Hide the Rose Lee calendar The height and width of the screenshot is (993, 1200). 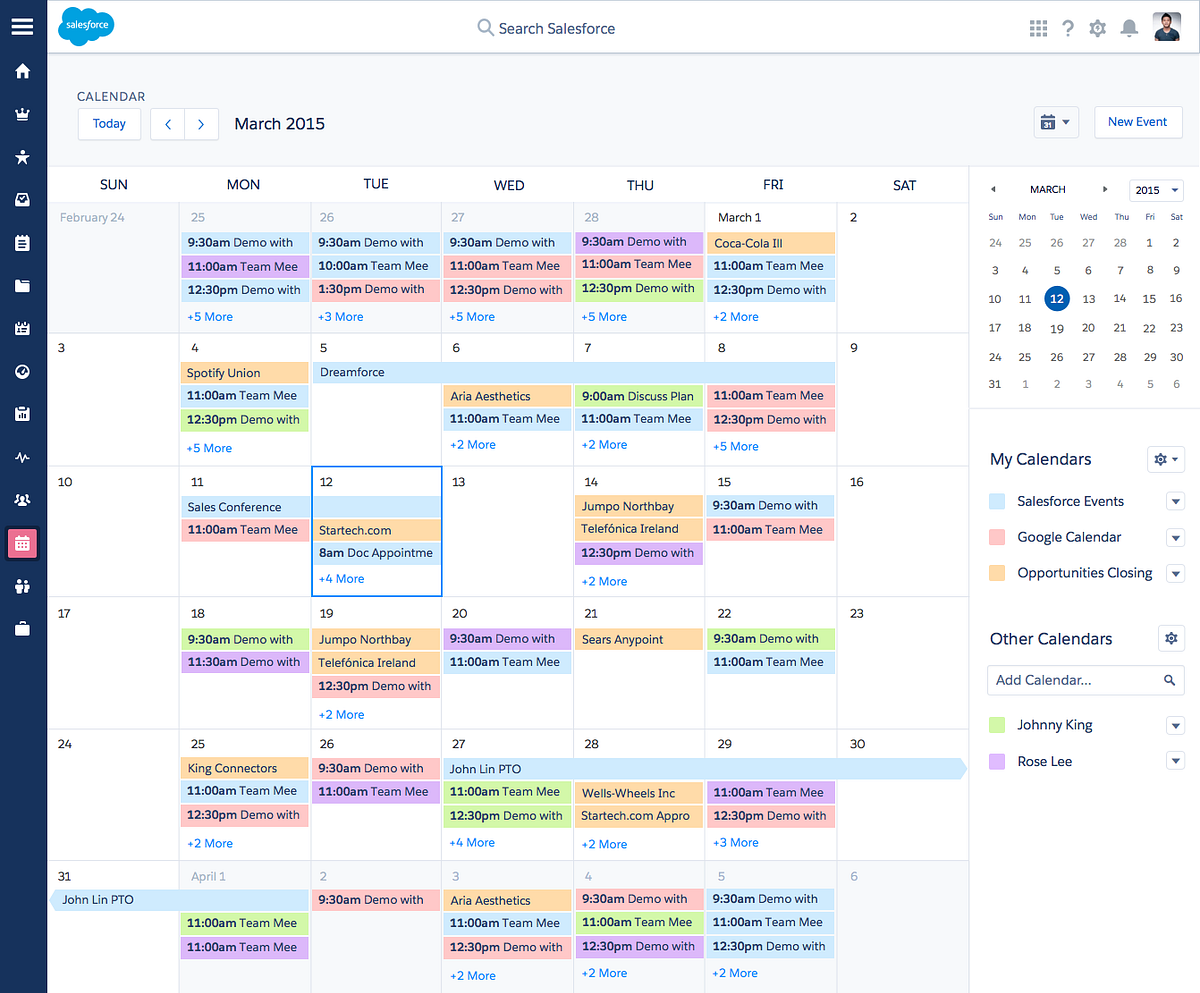click(1176, 761)
